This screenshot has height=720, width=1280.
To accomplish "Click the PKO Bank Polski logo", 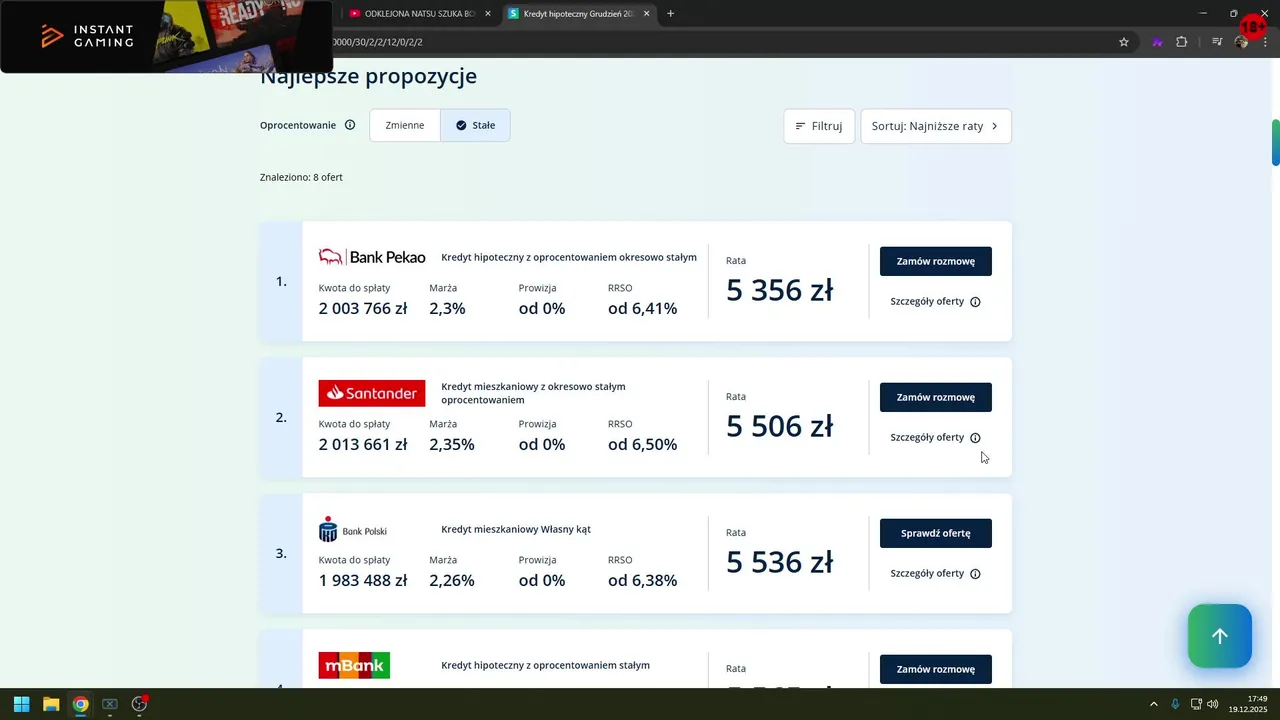I will click(x=353, y=530).
